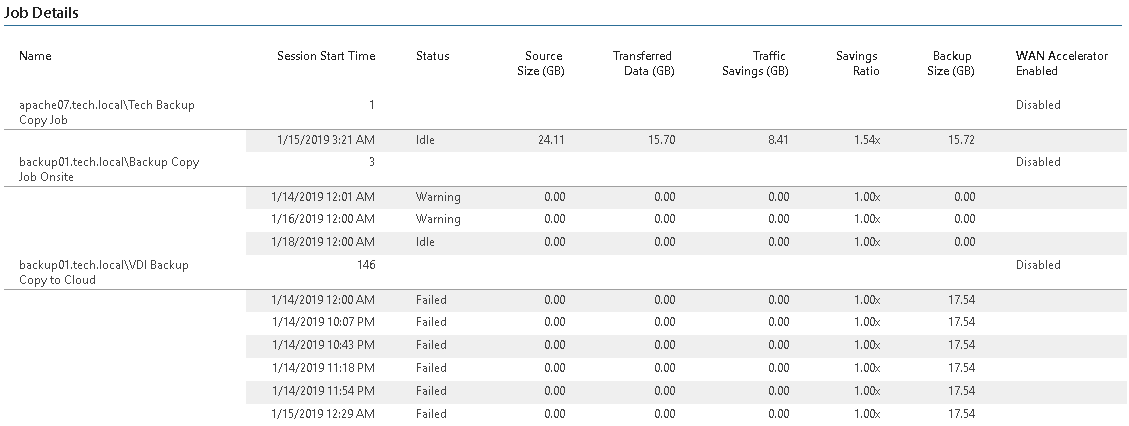Click the 1.54x savings ratio value
1129x426 pixels.
coord(866,140)
